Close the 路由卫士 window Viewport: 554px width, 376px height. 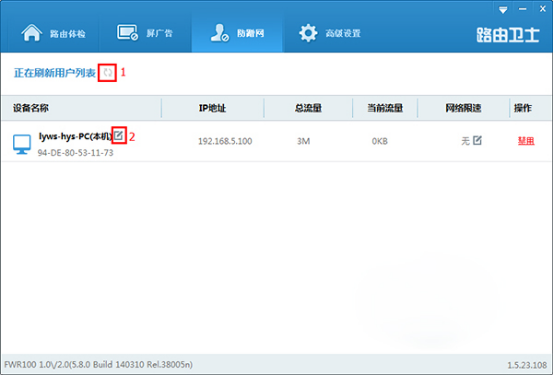pos(542,9)
